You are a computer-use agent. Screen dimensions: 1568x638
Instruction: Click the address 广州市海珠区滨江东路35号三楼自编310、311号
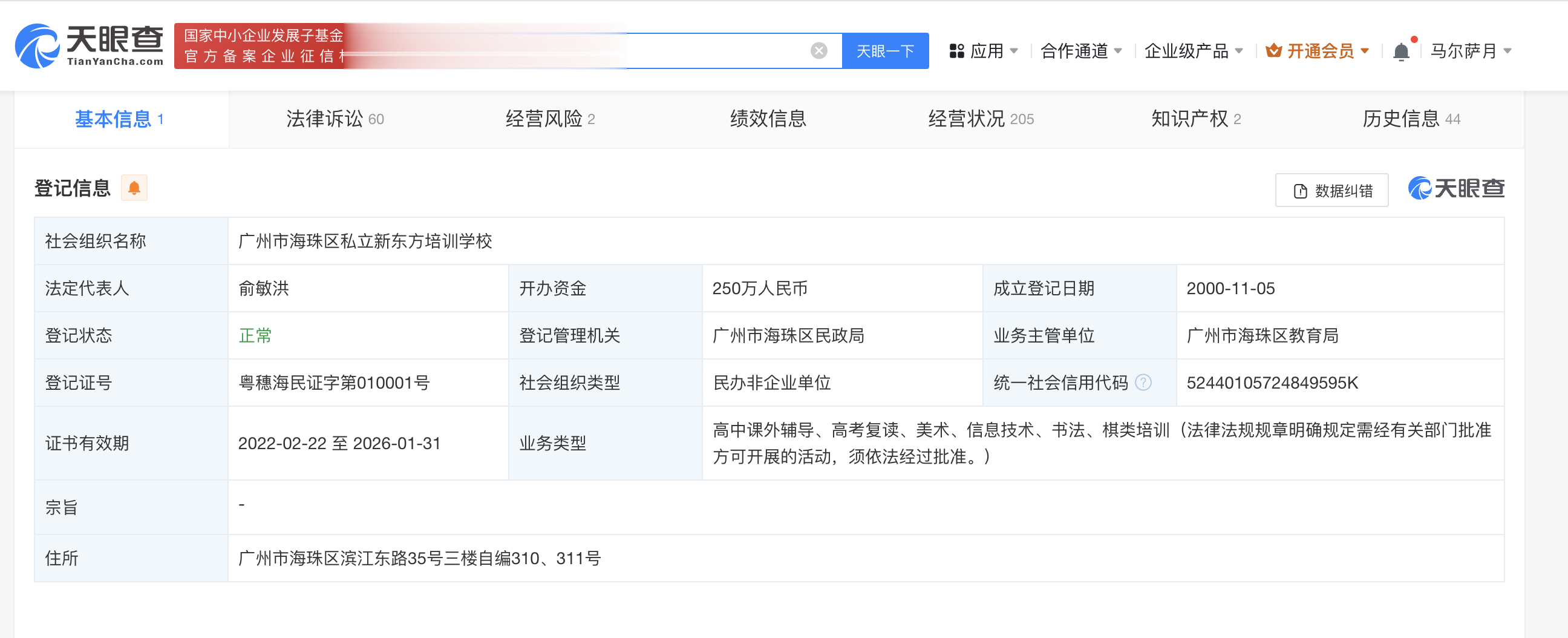coord(419,558)
